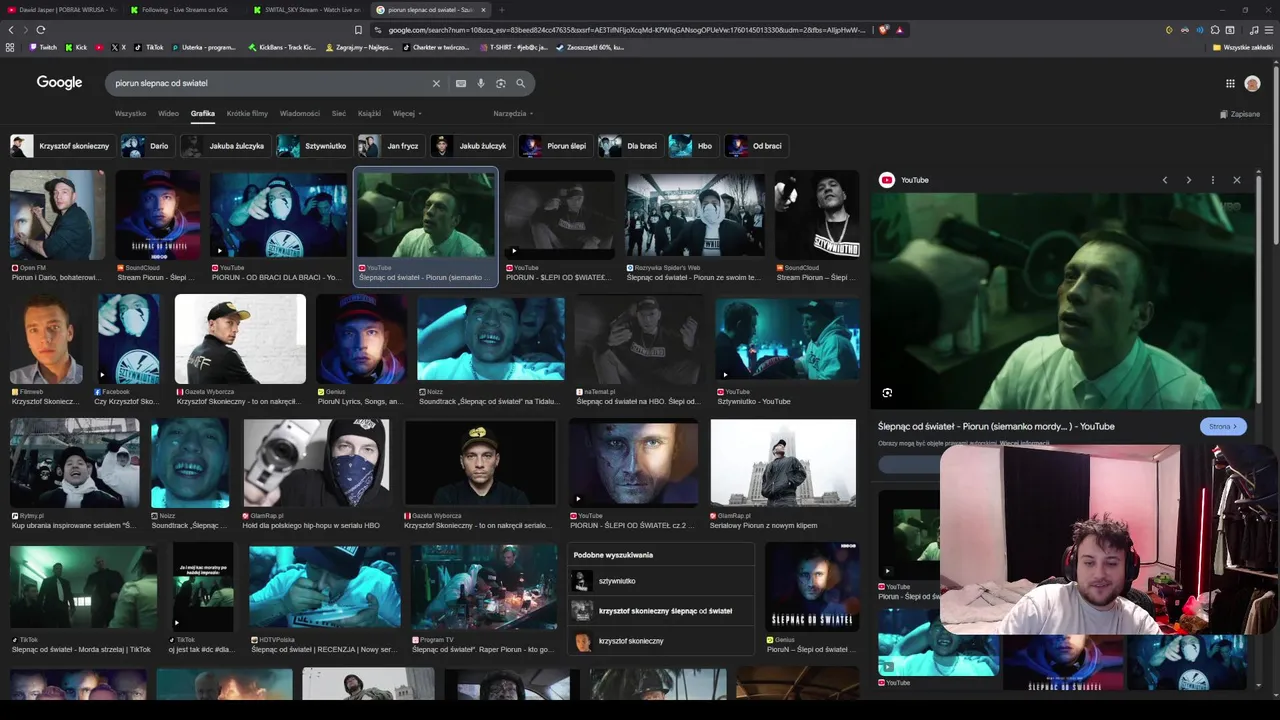Viewport: 1280px width, 720px height.
Task: Switch to the Wszystko results tab
Action: point(130,113)
